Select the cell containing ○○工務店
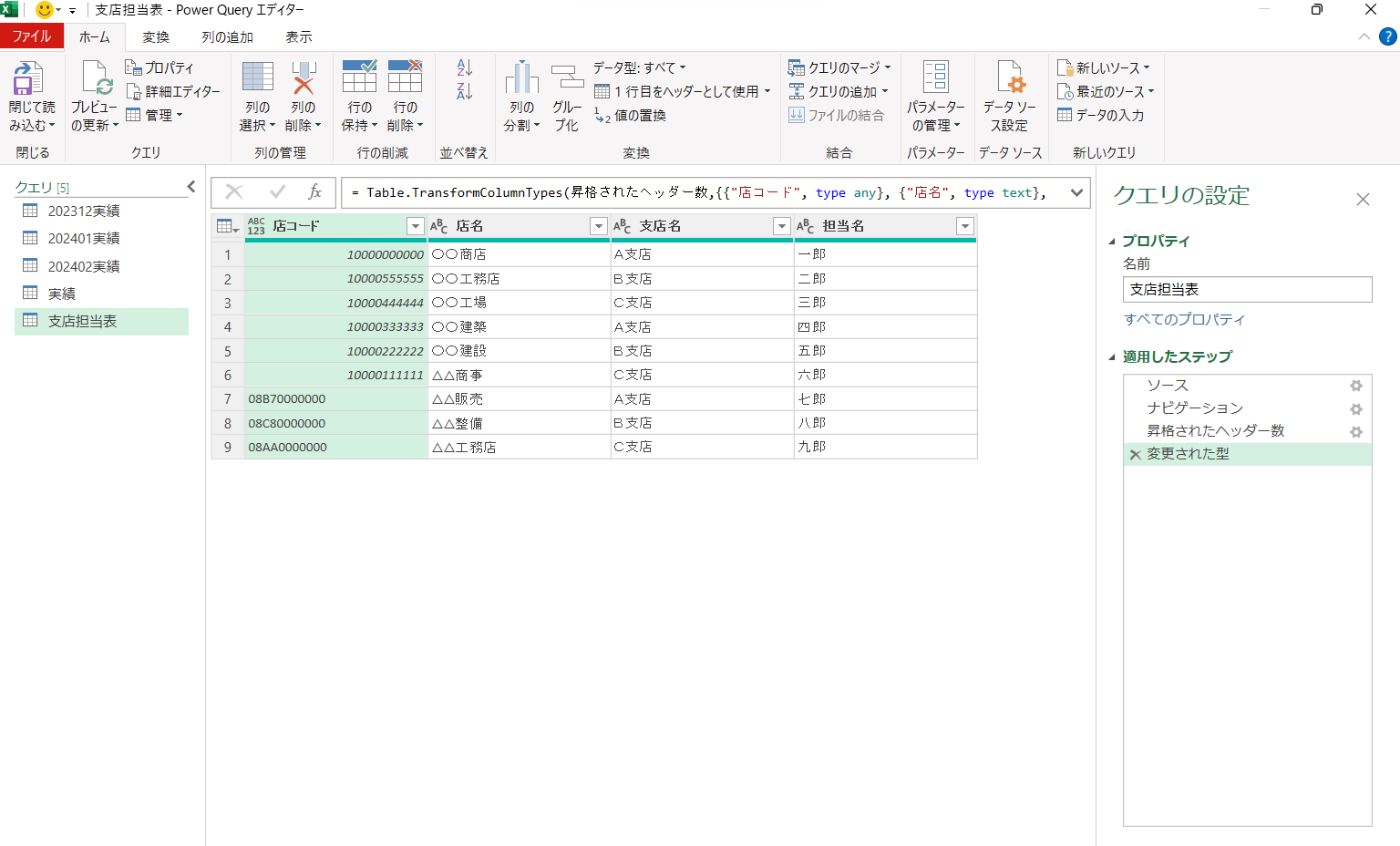Viewport: 1400px width, 846px height. pos(520,278)
